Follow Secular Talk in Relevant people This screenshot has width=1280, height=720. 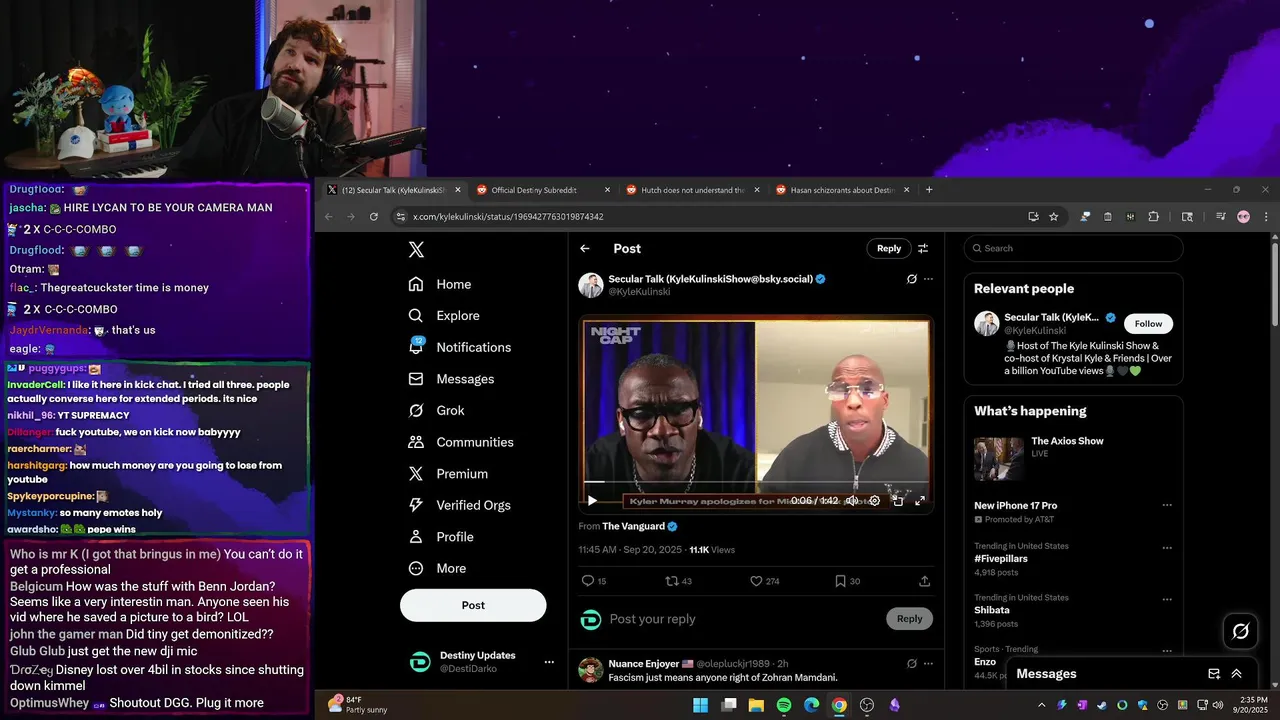[1148, 324]
